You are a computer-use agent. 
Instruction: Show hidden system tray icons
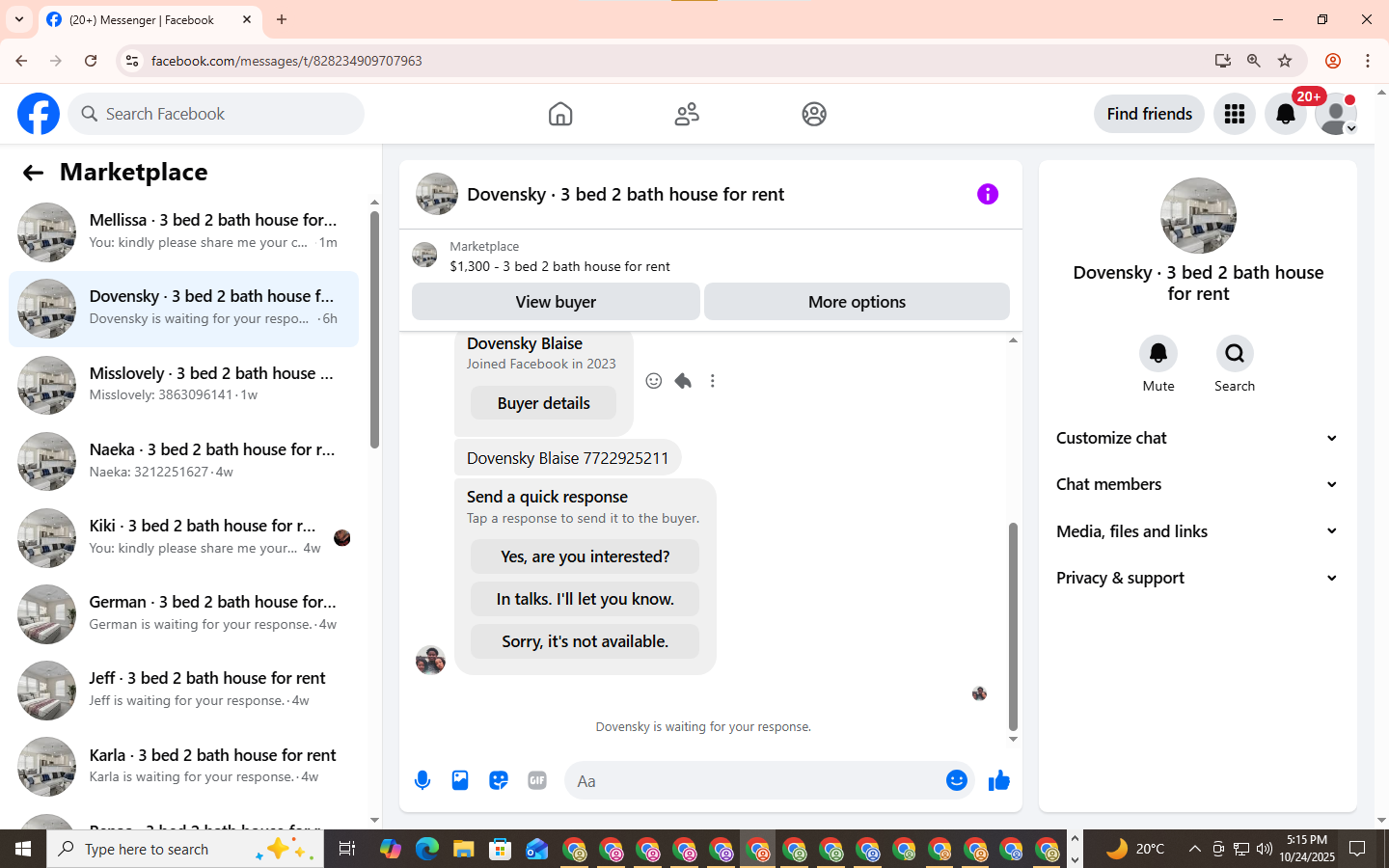1194,849
